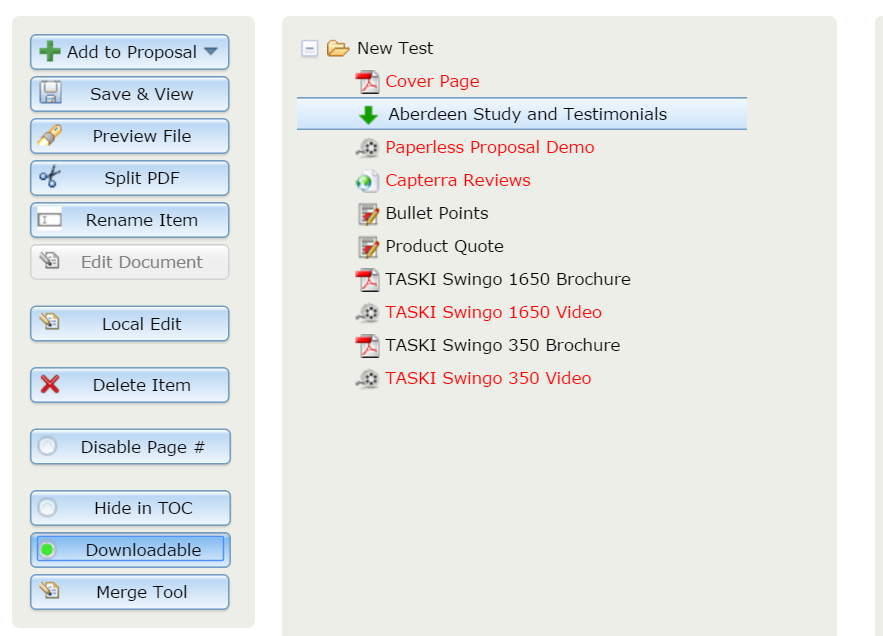Open the Merge Tool
883x636 pixels.
[x=130, y=592]
